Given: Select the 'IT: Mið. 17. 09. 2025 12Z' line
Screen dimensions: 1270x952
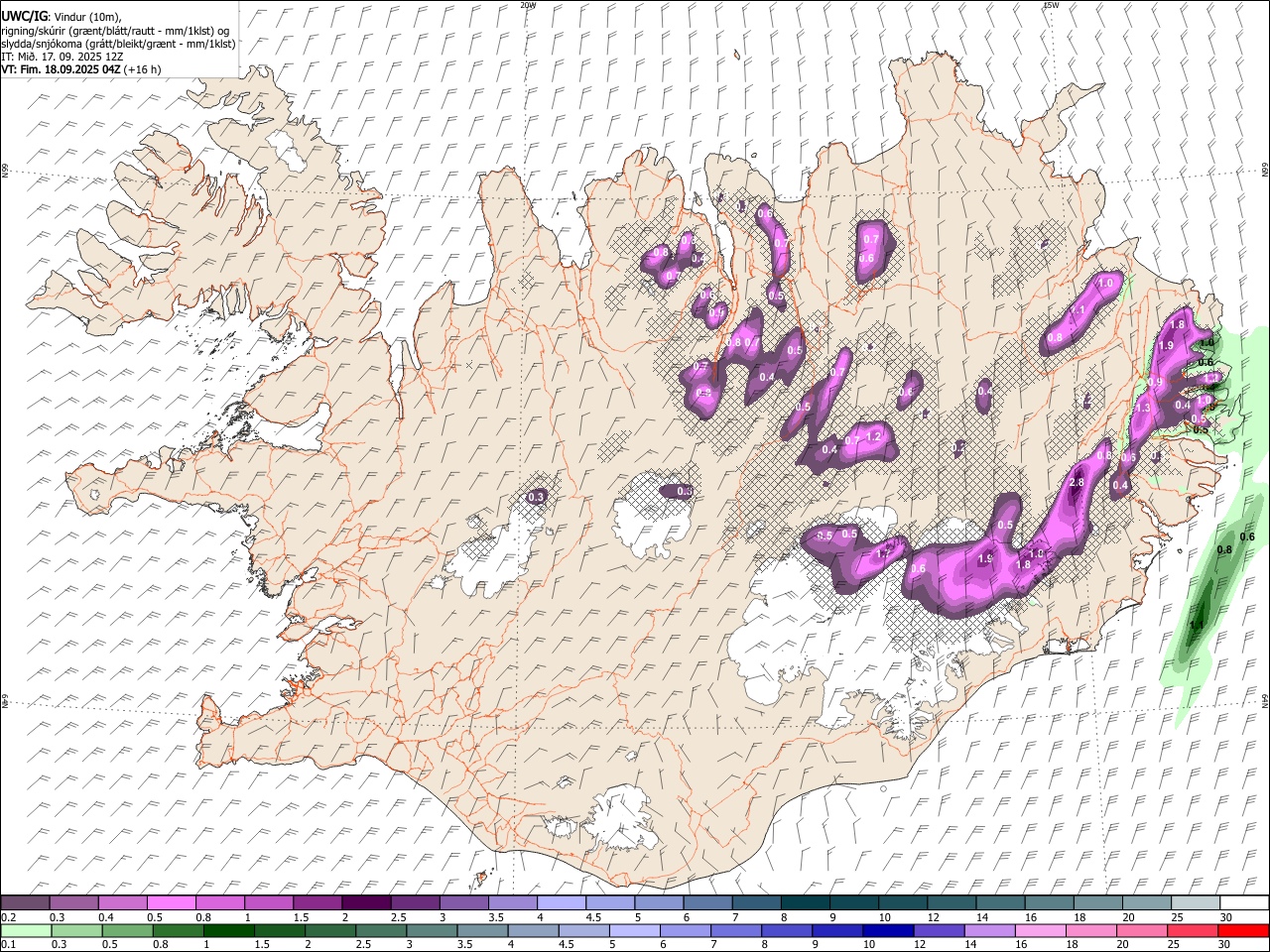Looking at the screenshot, I should click(63, 57).
